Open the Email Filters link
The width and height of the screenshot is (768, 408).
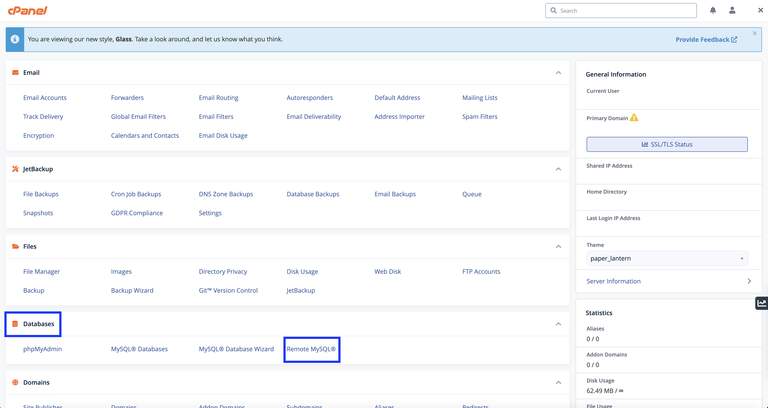click(216, 117)
